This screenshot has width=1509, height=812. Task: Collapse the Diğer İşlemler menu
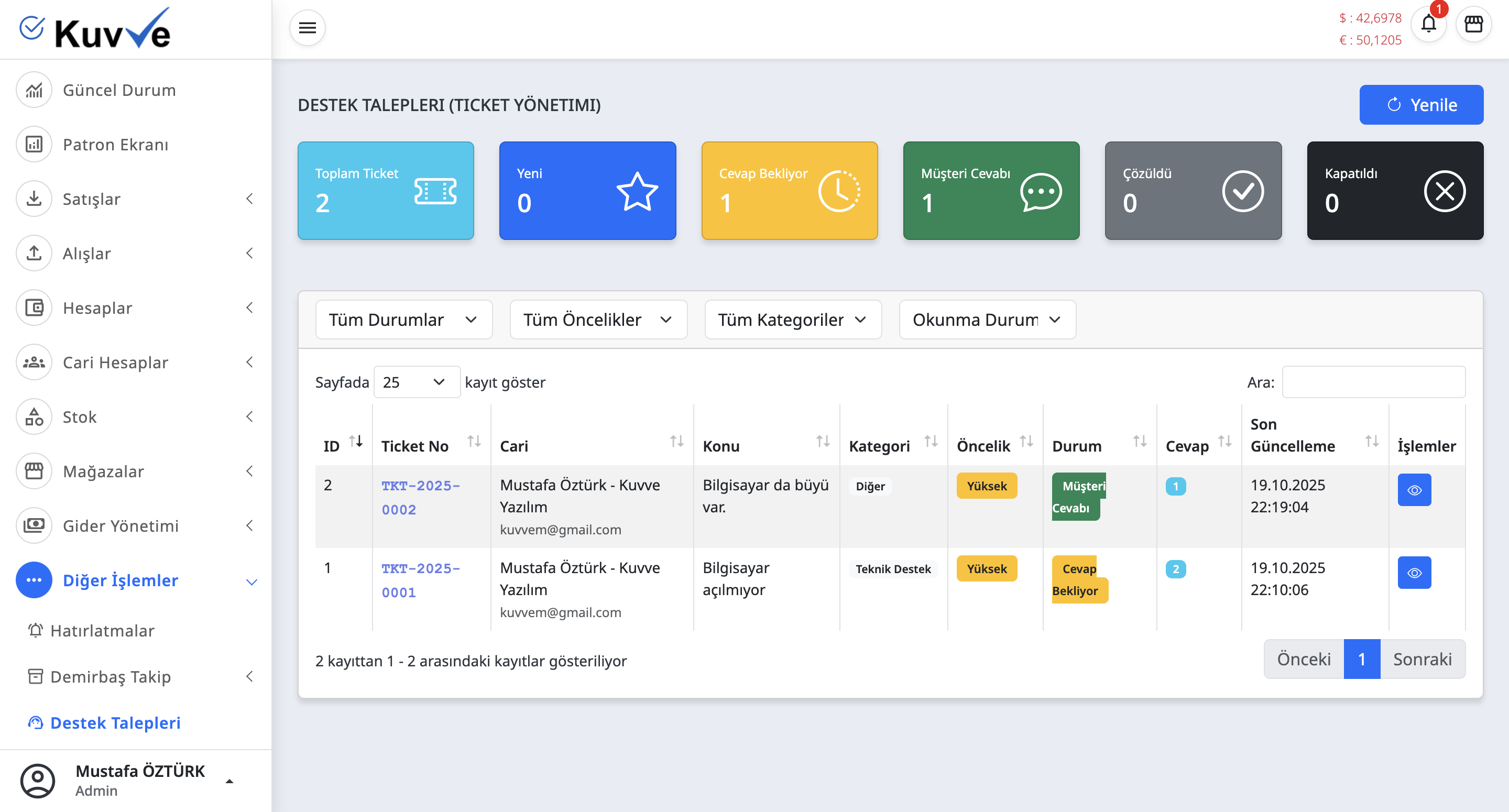(x=251, y=581)
